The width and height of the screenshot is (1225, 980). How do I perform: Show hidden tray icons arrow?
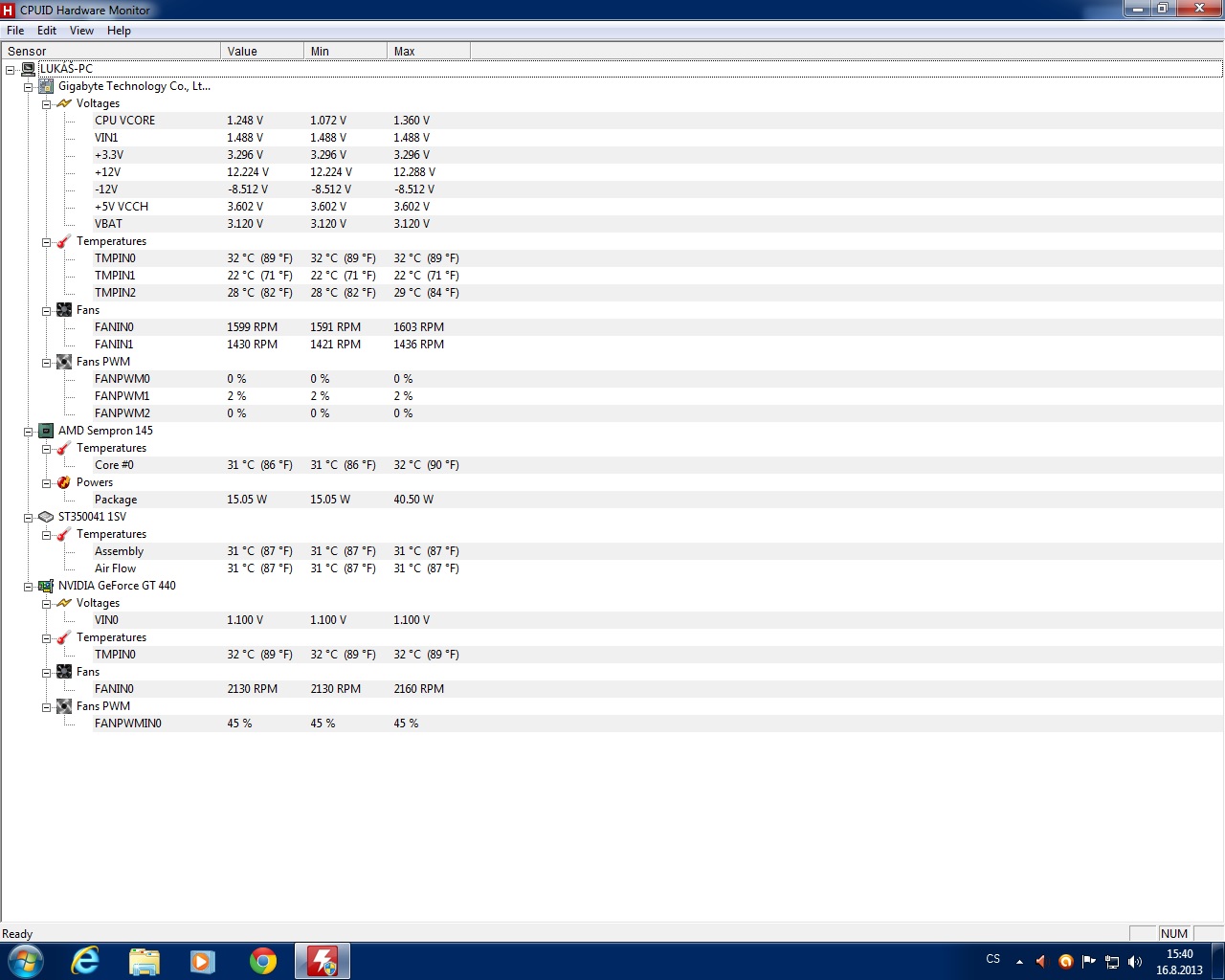click(1019, 961)
